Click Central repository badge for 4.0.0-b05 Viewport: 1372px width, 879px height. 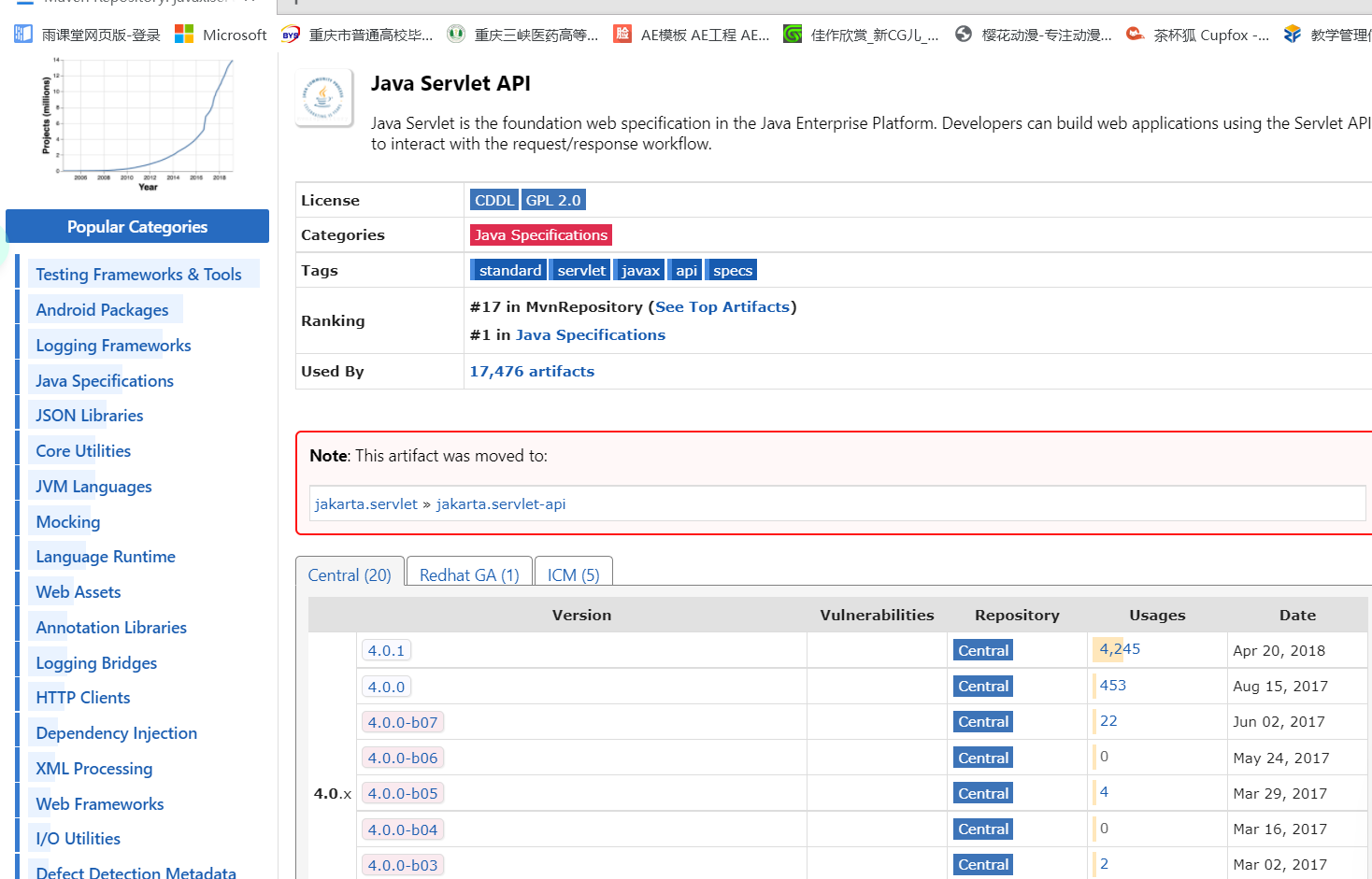(x=983, y=793)
